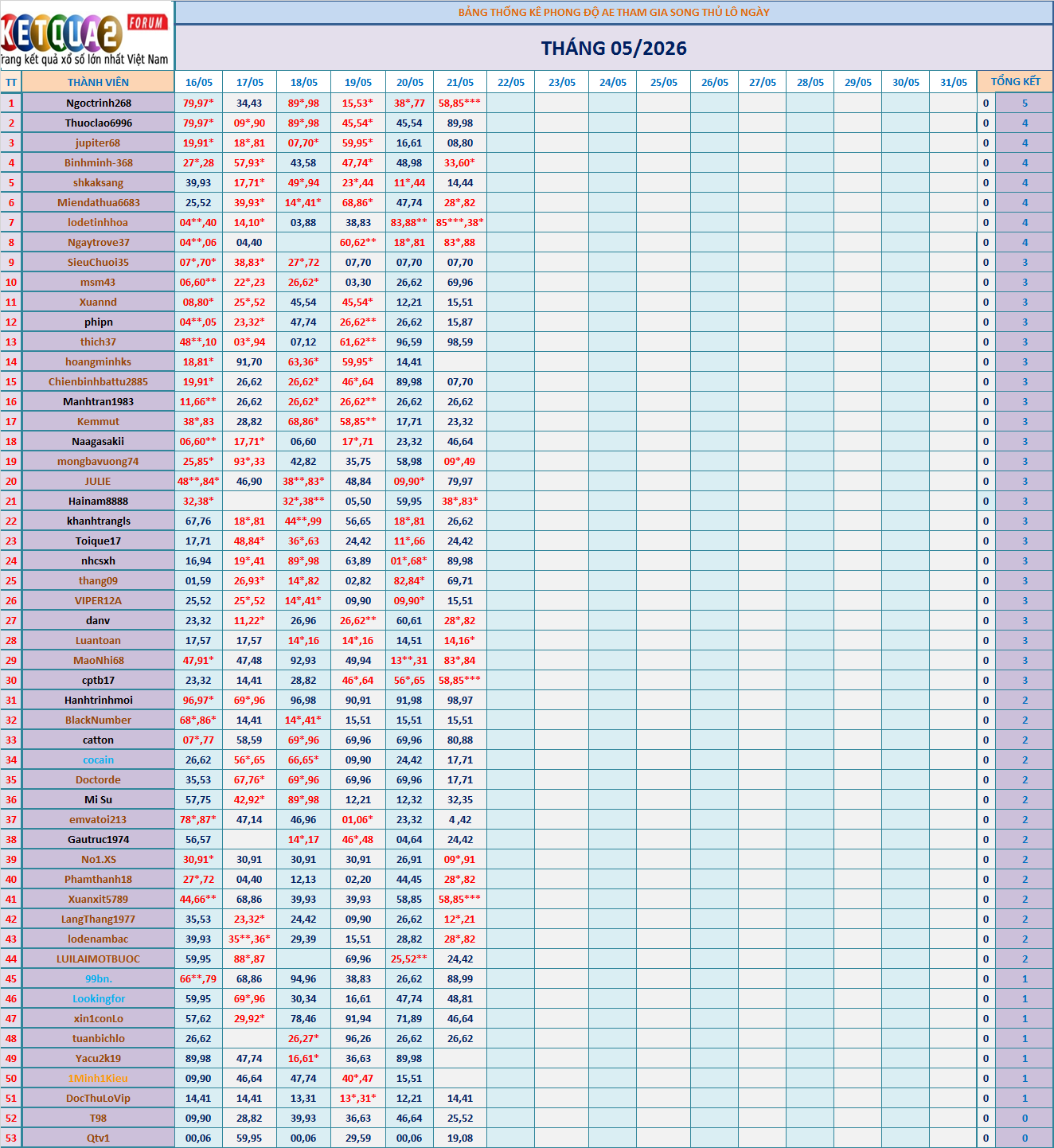Click member name "nhcsxh"

(x=98, y=560)
